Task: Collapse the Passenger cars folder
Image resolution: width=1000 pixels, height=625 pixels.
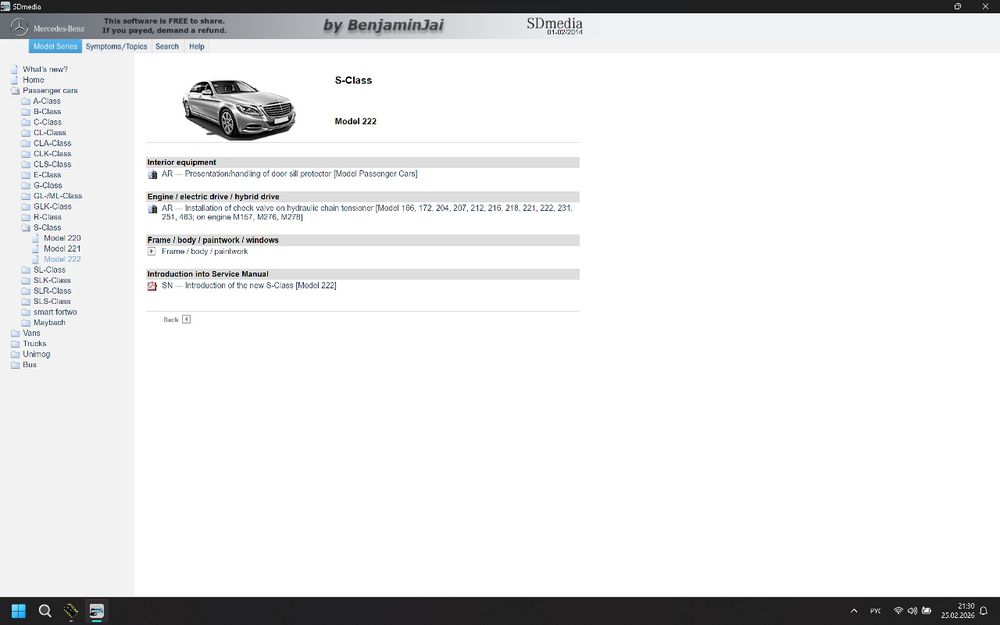Action: pos(15,91)
